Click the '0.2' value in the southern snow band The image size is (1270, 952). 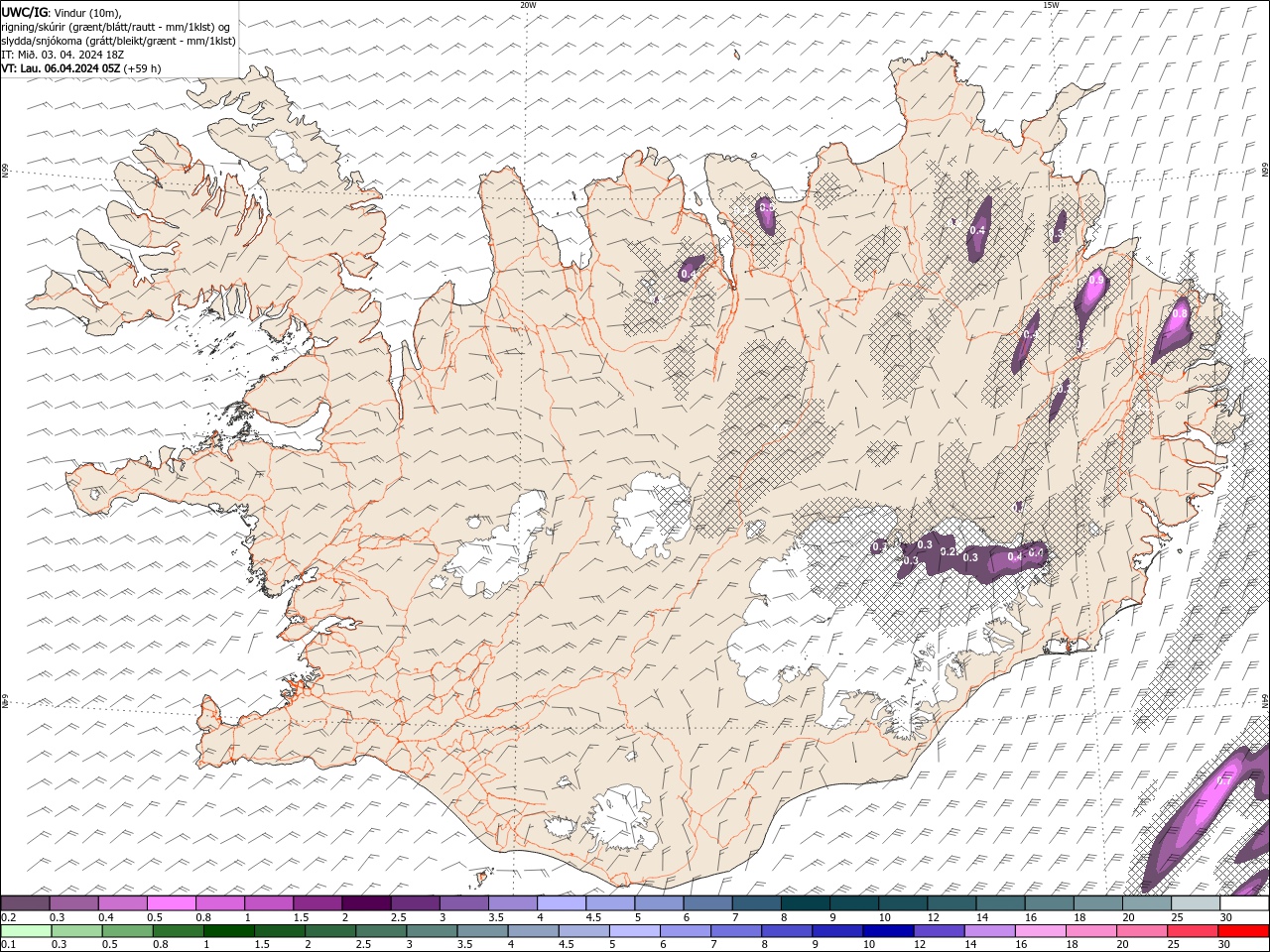coord(947,552)
